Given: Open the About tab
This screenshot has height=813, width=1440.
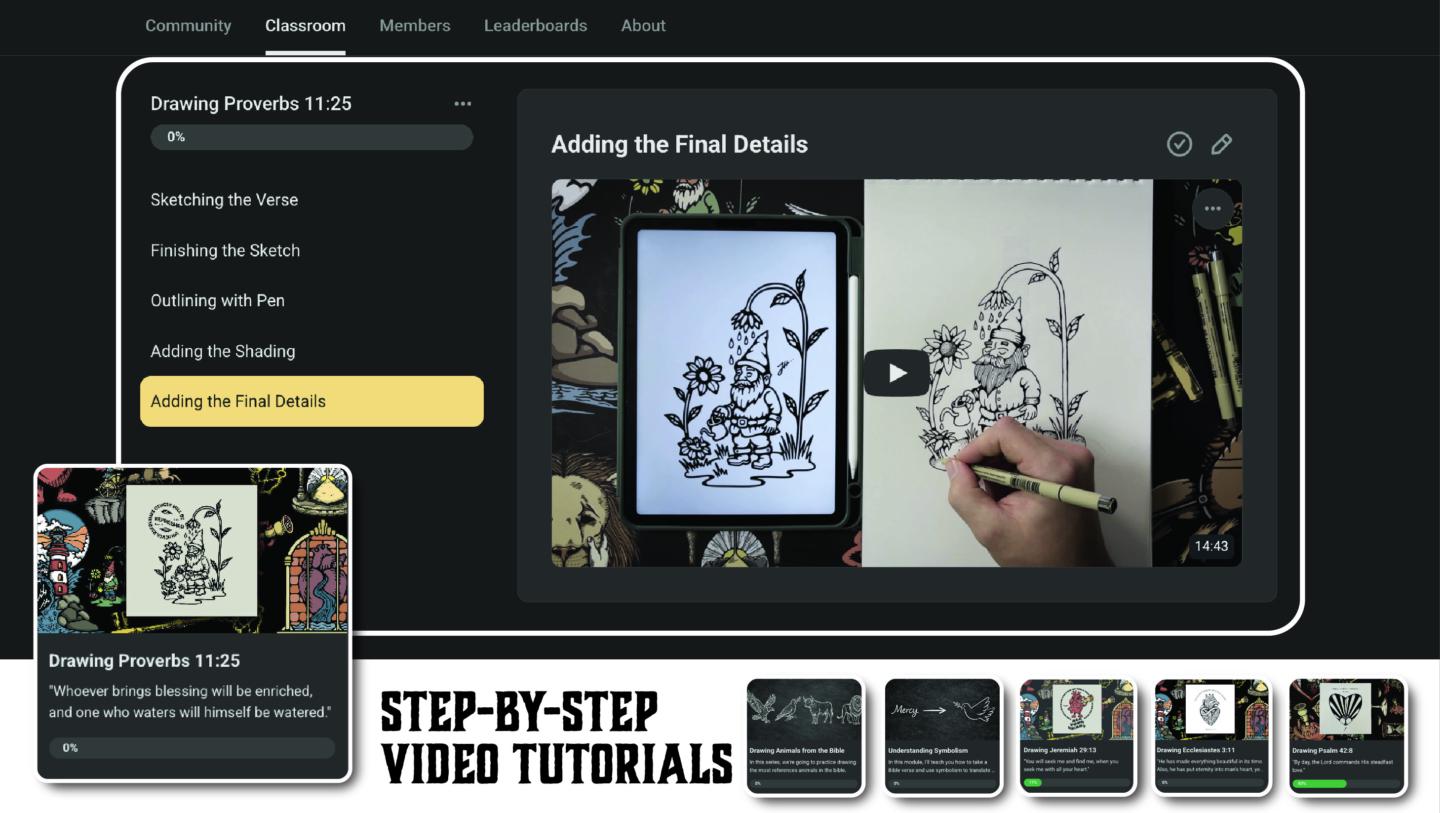Looking at the screenshot, I should (x=643, y=25).
